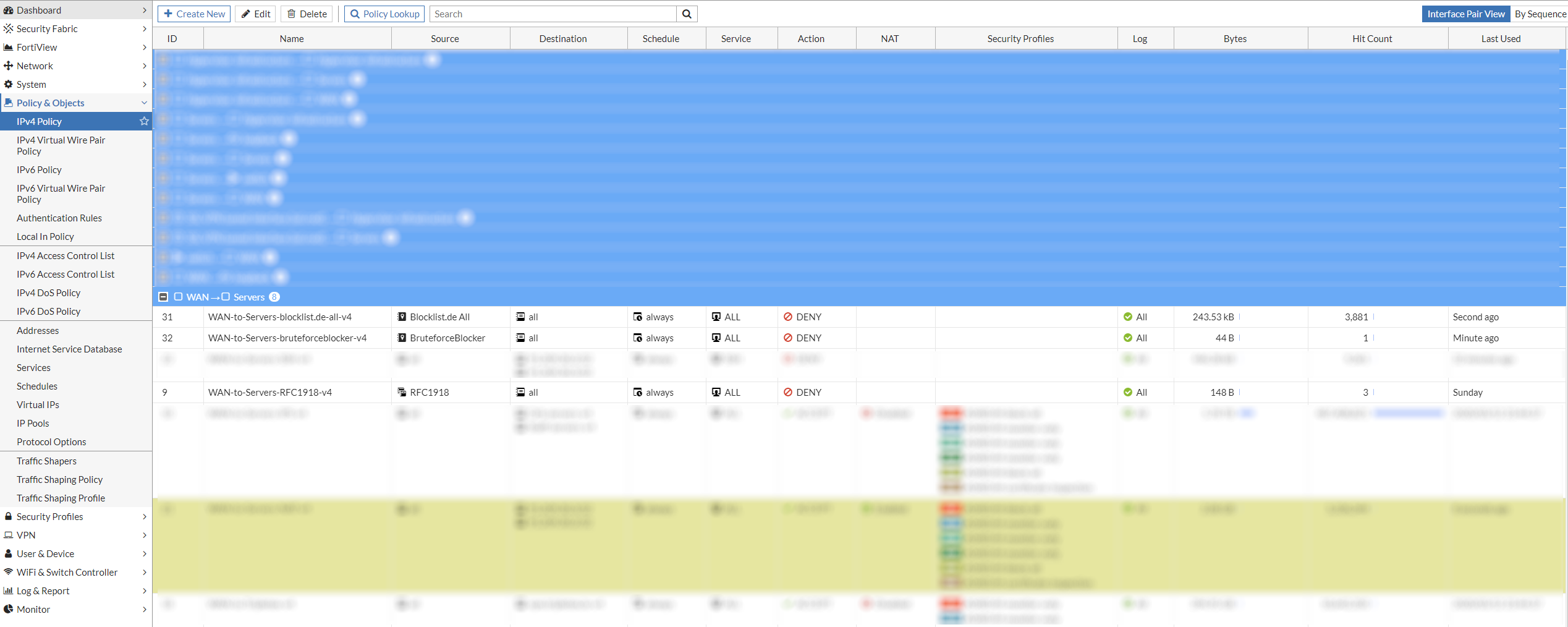Viewport: 1568px width, 627px height.
Task: Click the 243.53 kB bytes value
Action: pyautogui.click(x=1213, y=317)
